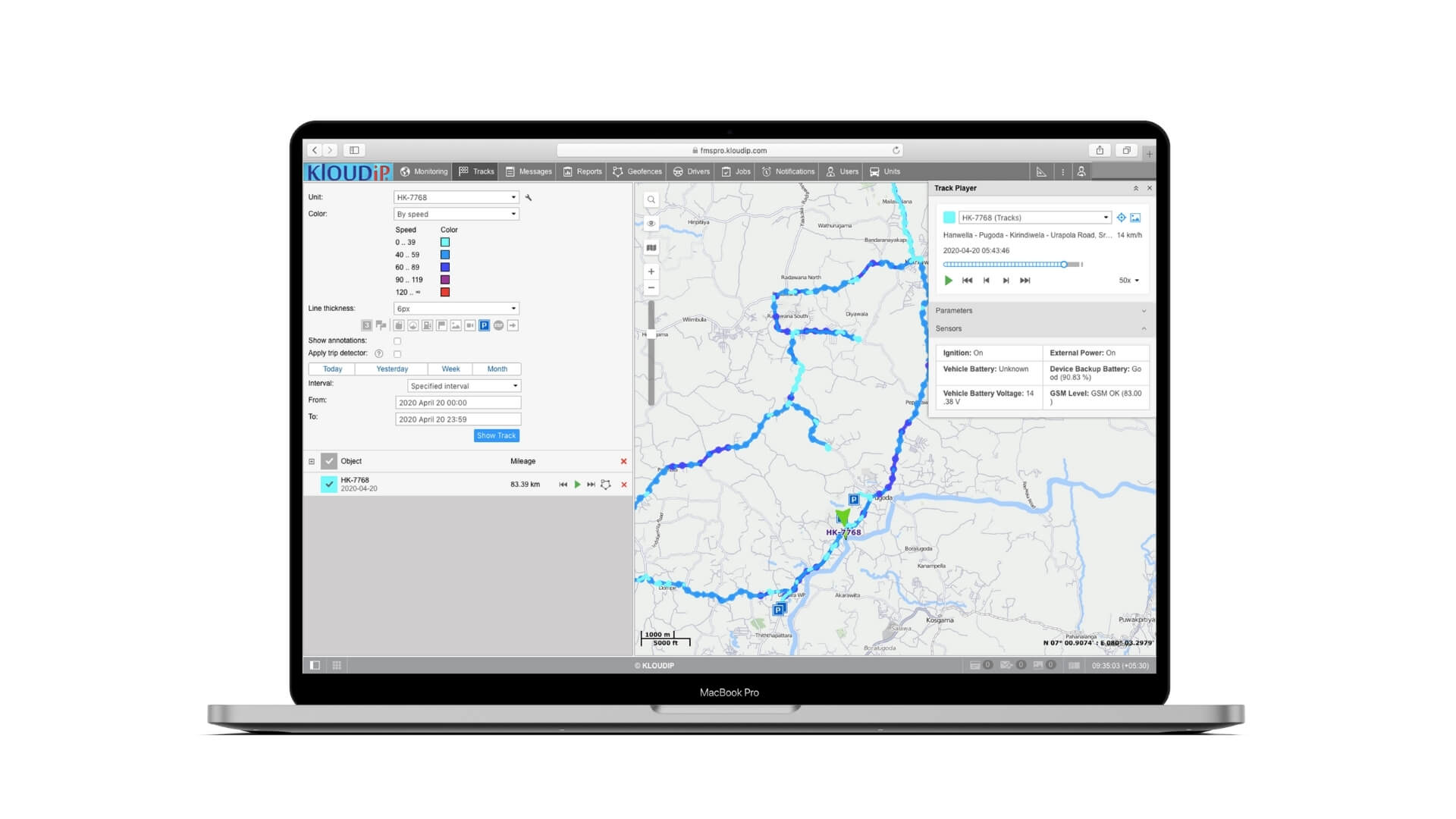Select the Month interval button
The height and width of the screenshot is (819, 1456).
click(497, 369)
